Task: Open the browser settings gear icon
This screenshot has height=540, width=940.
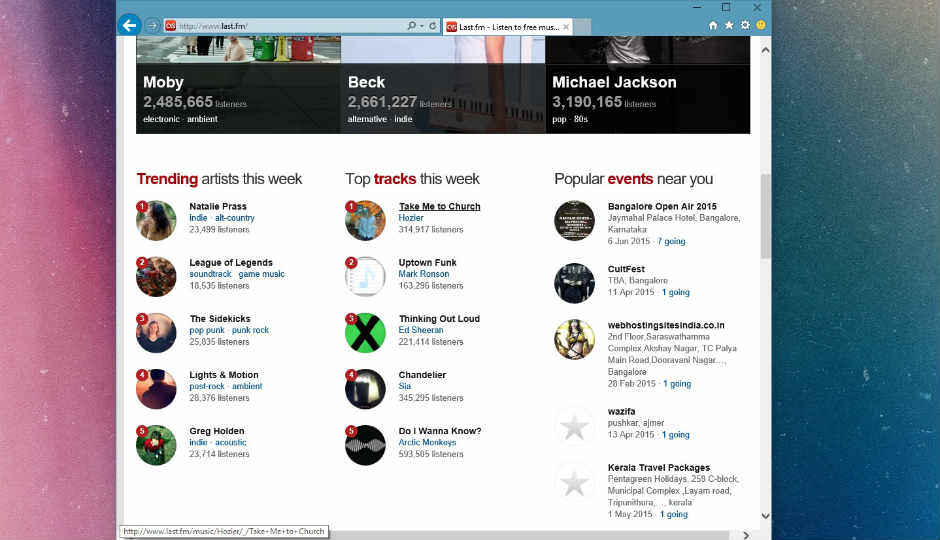Action: [745, 25]
